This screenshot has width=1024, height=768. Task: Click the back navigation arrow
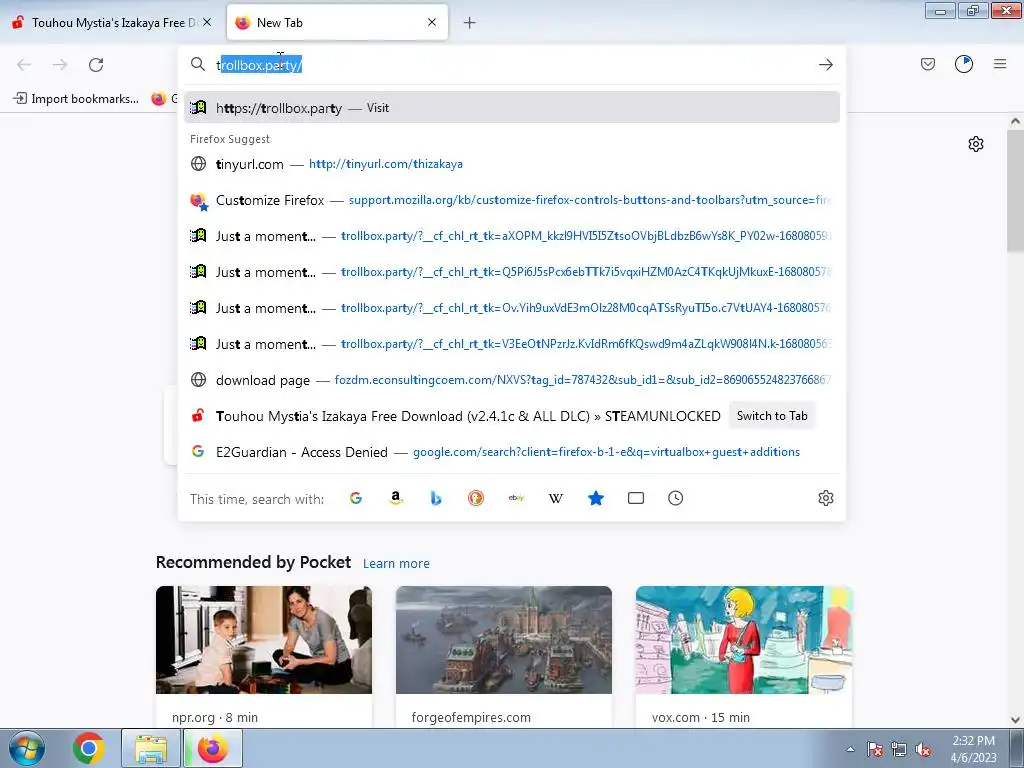point(24,65)
